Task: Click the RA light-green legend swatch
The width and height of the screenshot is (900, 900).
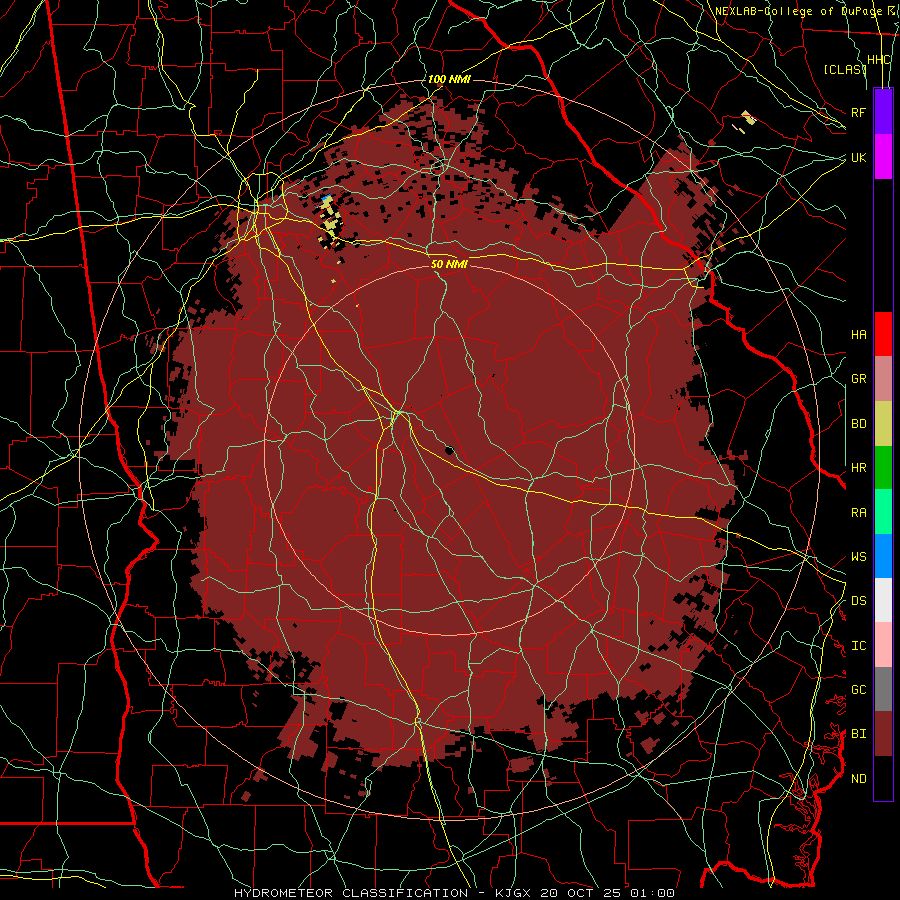Action: tap(883, 512)
